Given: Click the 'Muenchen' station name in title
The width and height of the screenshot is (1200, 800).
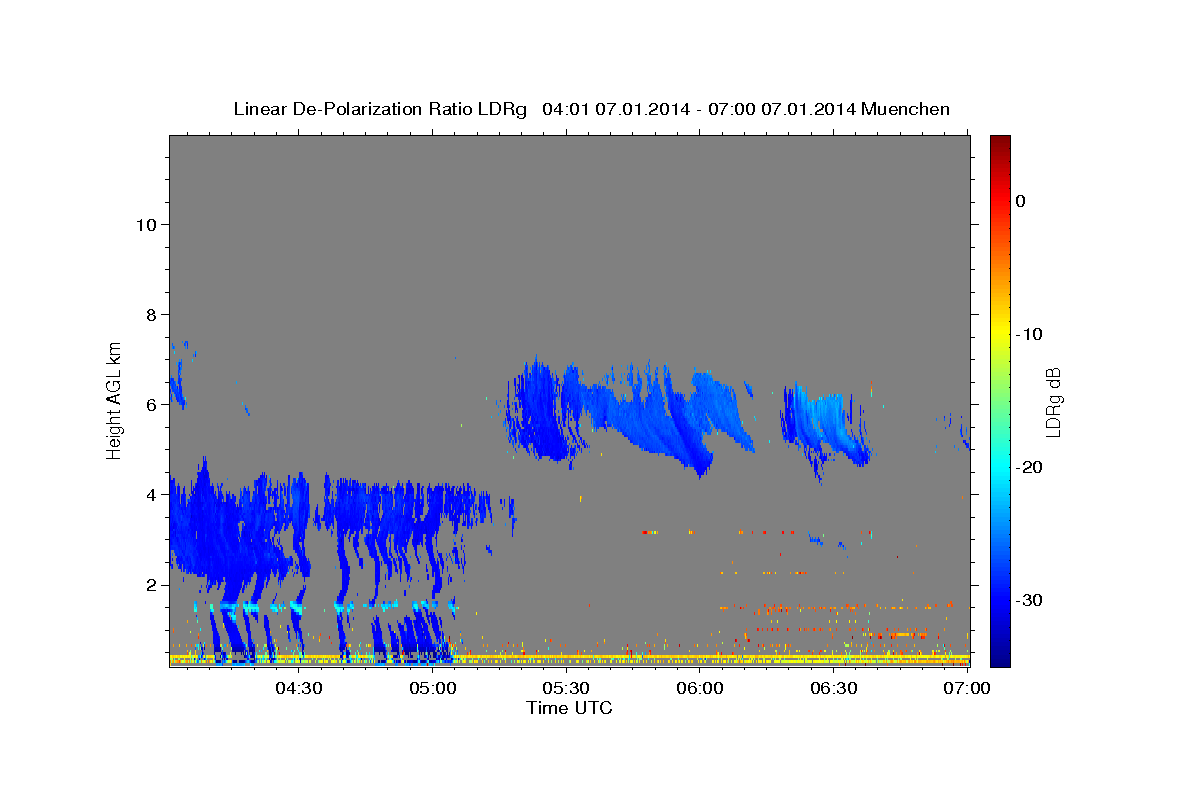Looking at the screenshot, I should click(905, 109).
